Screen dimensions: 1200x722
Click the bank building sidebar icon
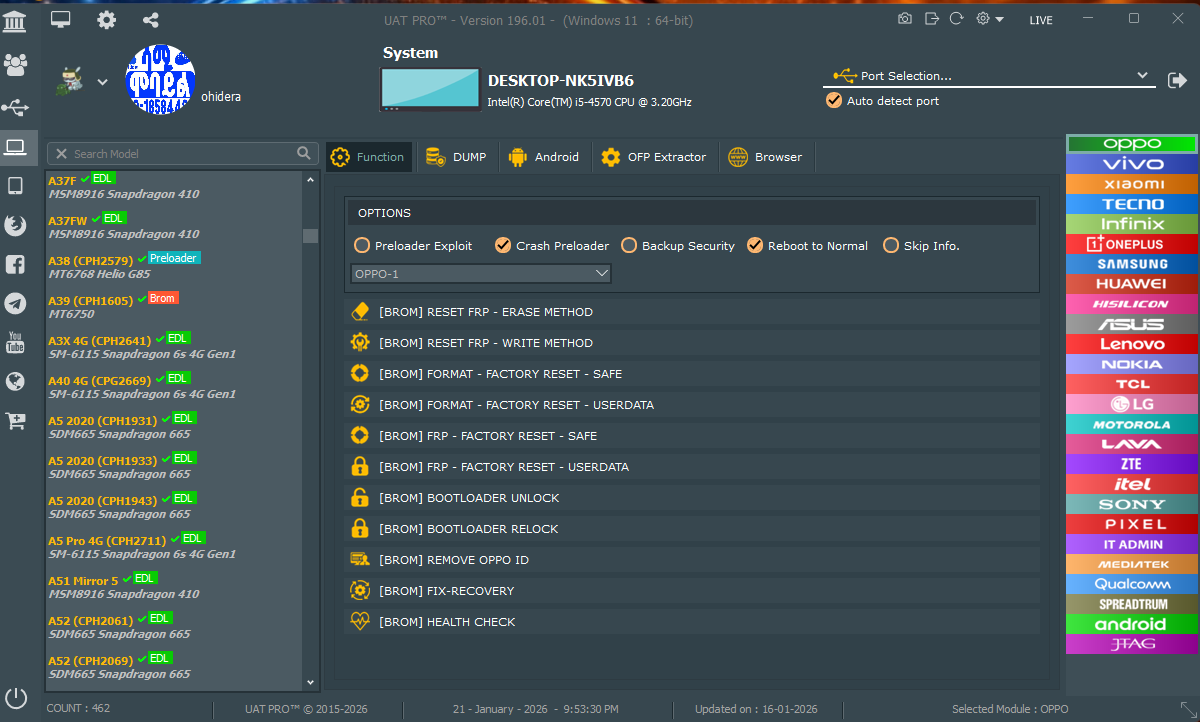[15, 22]
